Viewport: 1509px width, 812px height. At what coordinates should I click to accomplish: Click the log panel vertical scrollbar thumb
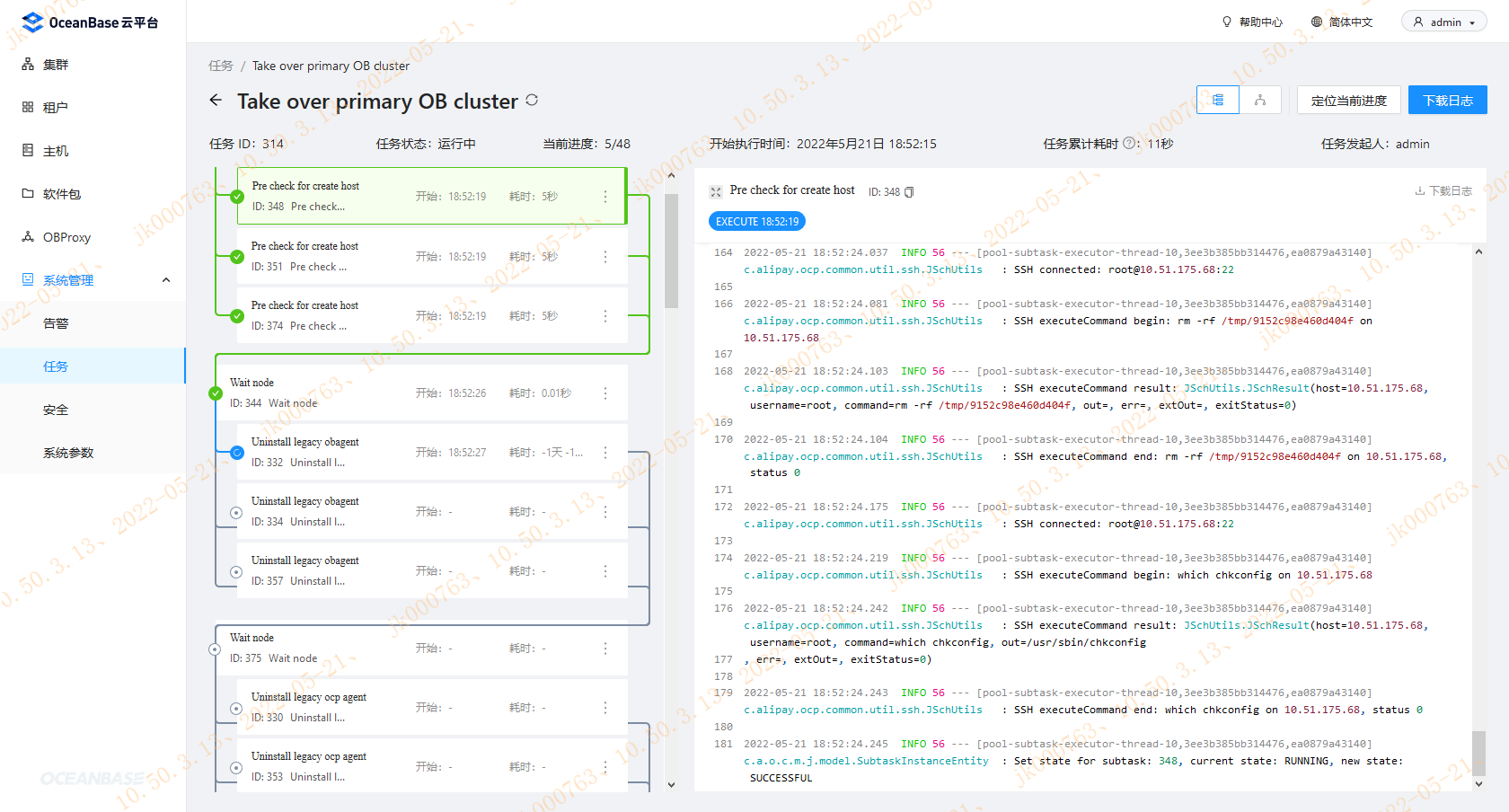1478,753
